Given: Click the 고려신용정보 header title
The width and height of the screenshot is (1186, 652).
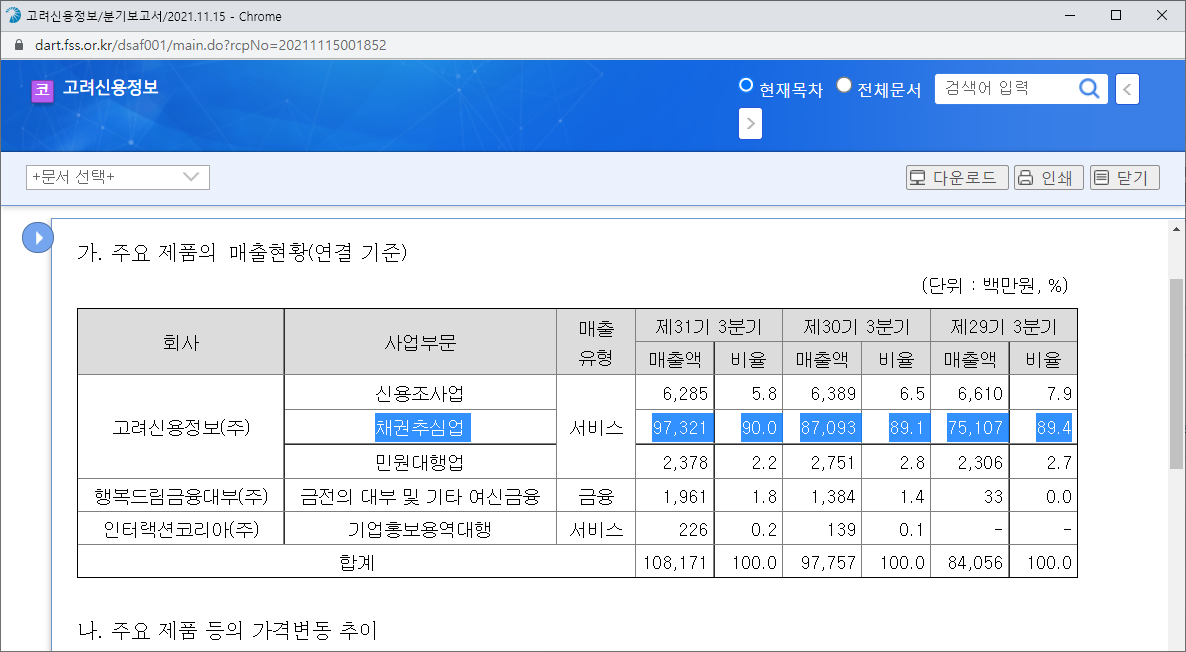Looking at the screenshot, I should point(110,88).
